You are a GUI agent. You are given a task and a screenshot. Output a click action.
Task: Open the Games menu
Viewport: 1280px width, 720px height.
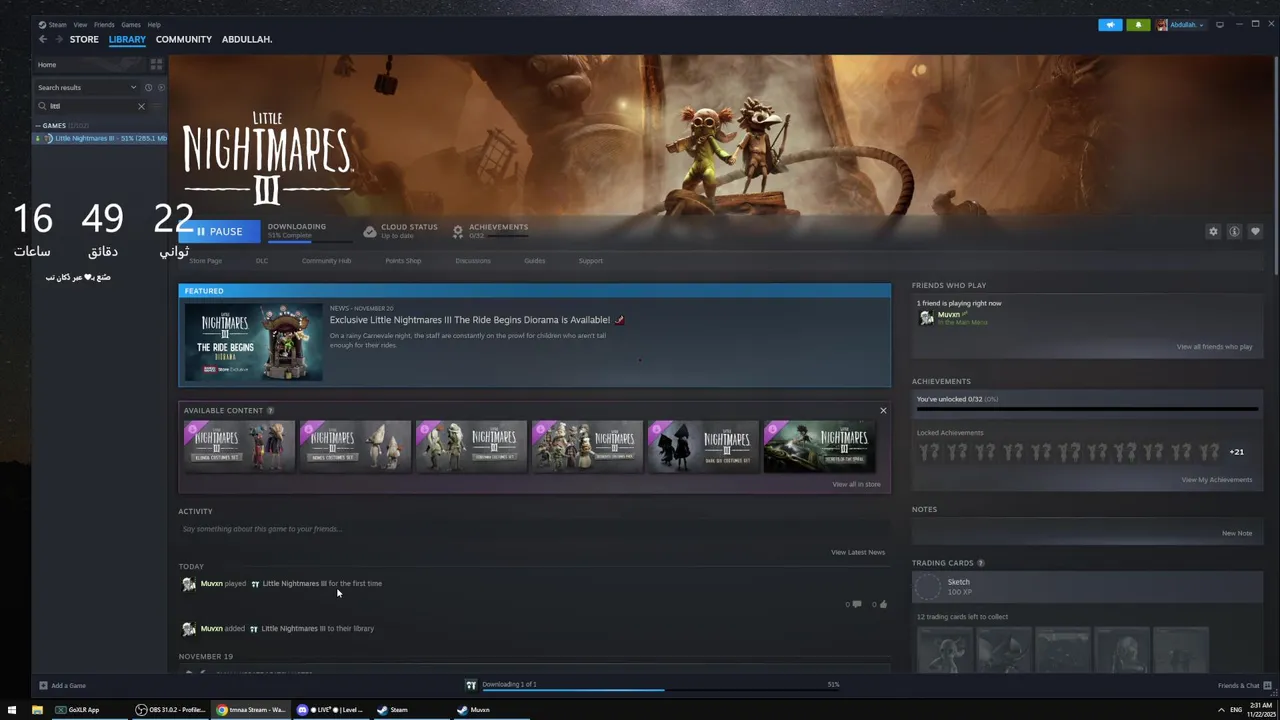[x=131, y=24]
